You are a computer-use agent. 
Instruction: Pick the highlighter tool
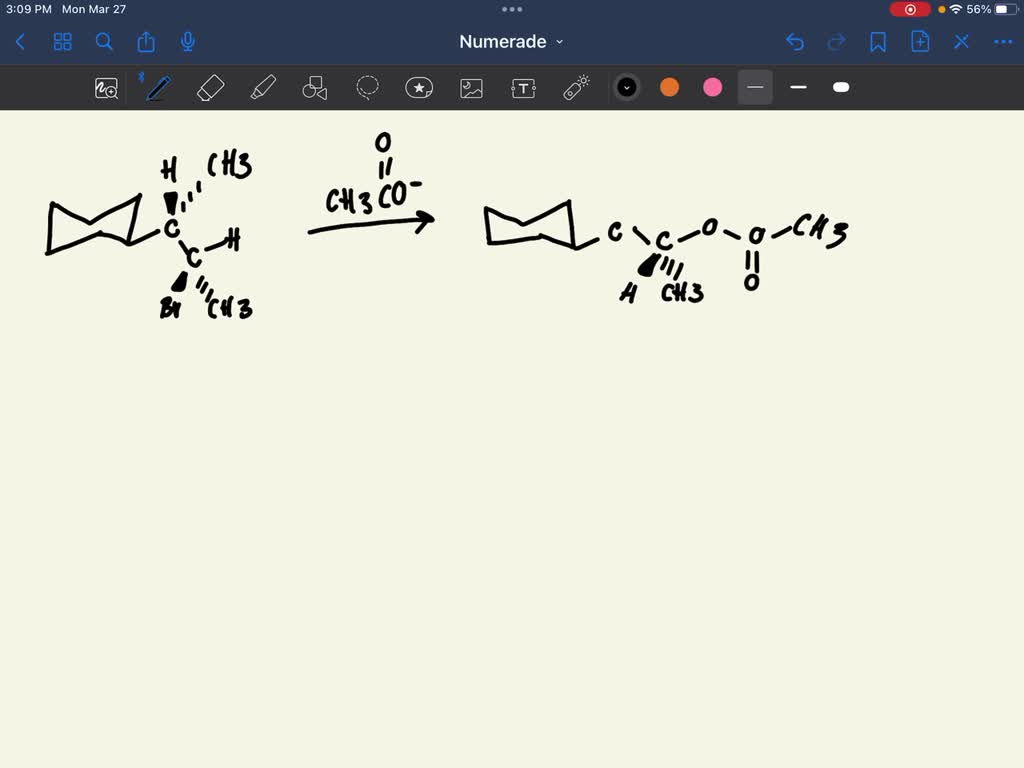point(263,87)
